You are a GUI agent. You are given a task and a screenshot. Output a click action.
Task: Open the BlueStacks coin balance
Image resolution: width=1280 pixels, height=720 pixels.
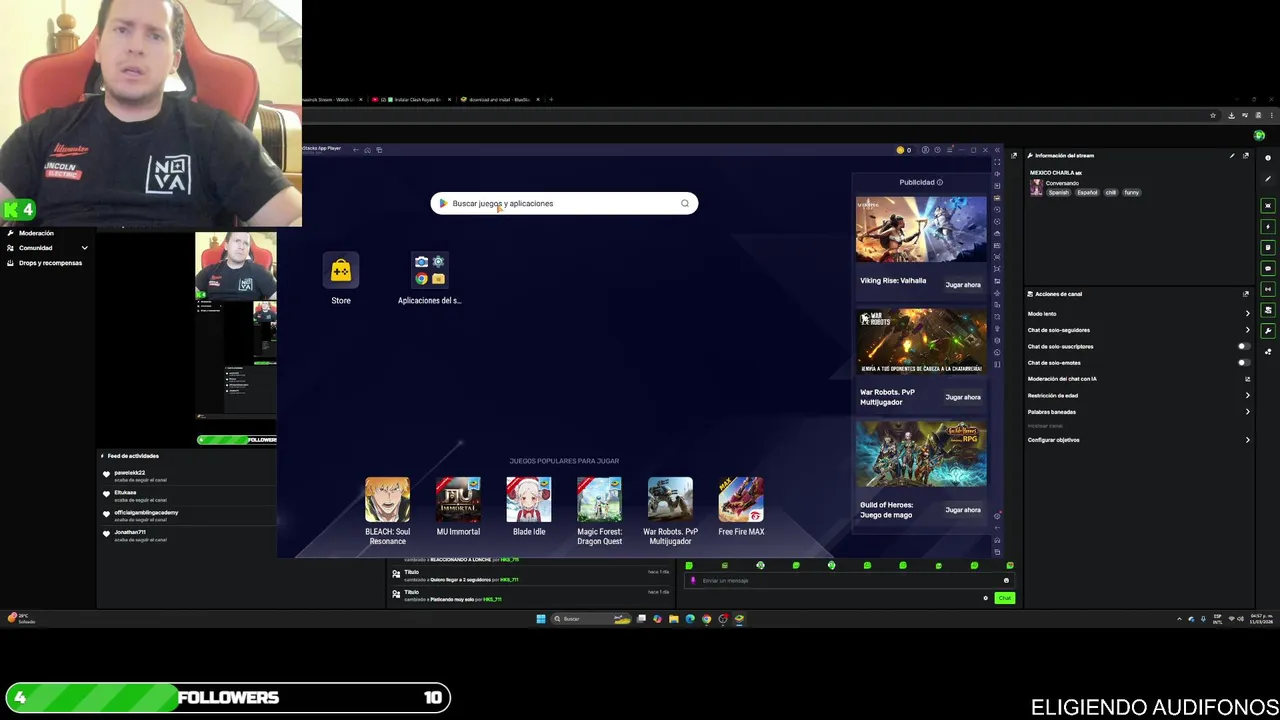[903, 150]
